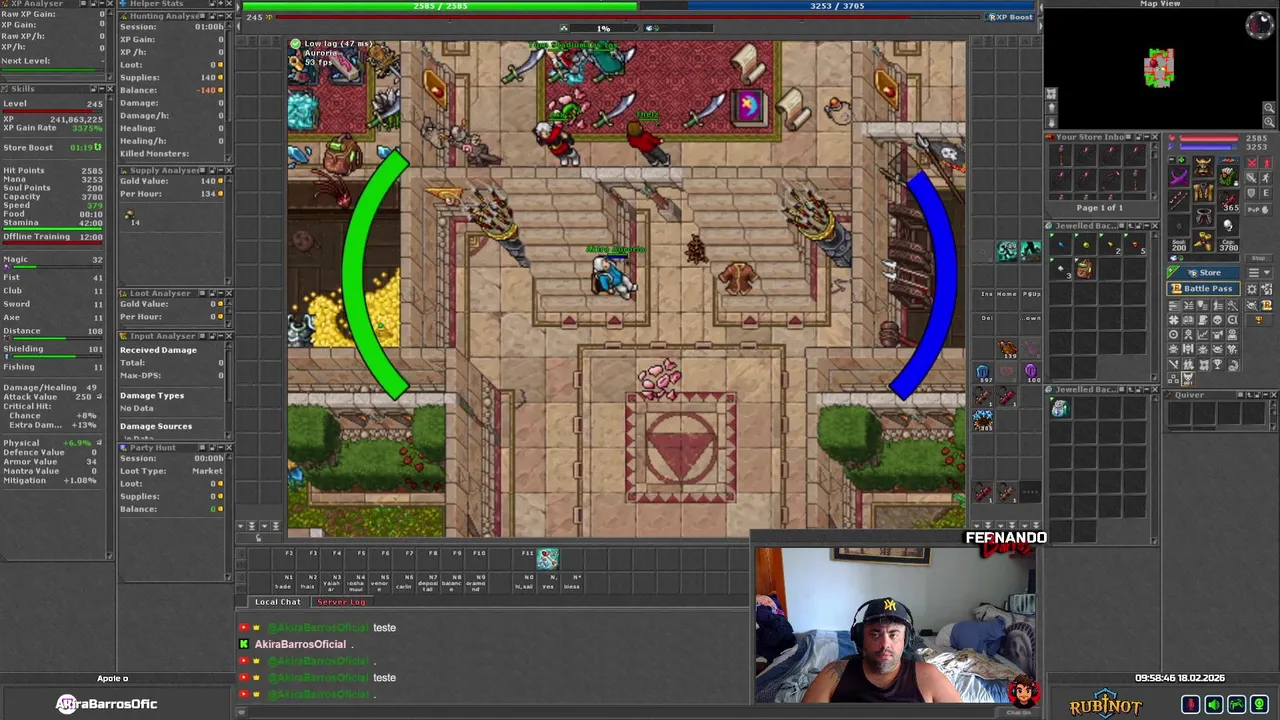The height and width of the screenshot is (720, 1280).
Task: Switch to the Local Chat tab
Action: (x=277, y=602)
